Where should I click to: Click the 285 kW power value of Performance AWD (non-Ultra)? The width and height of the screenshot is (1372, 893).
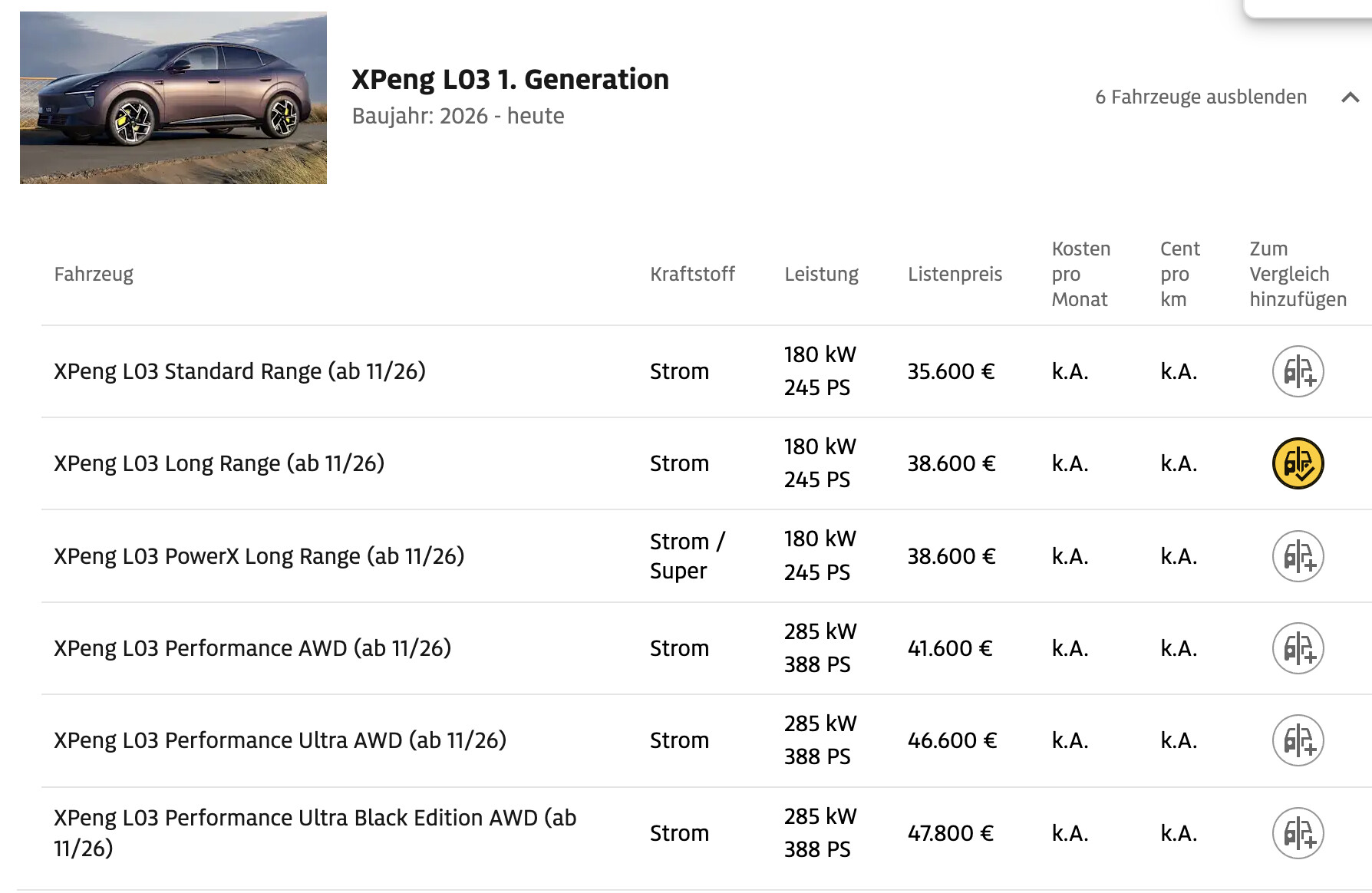(820, 631)
